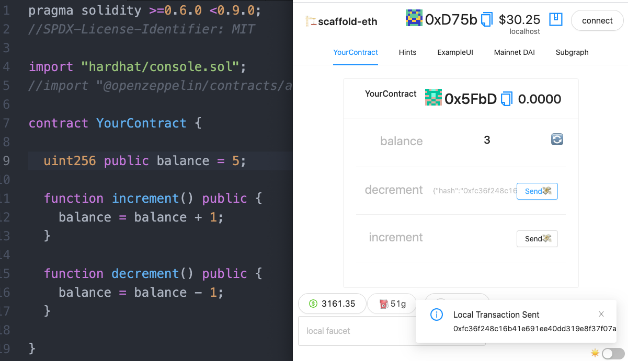Click the scaffold-eth logo
The image size is (628, 361).
[x=311, y=21]
